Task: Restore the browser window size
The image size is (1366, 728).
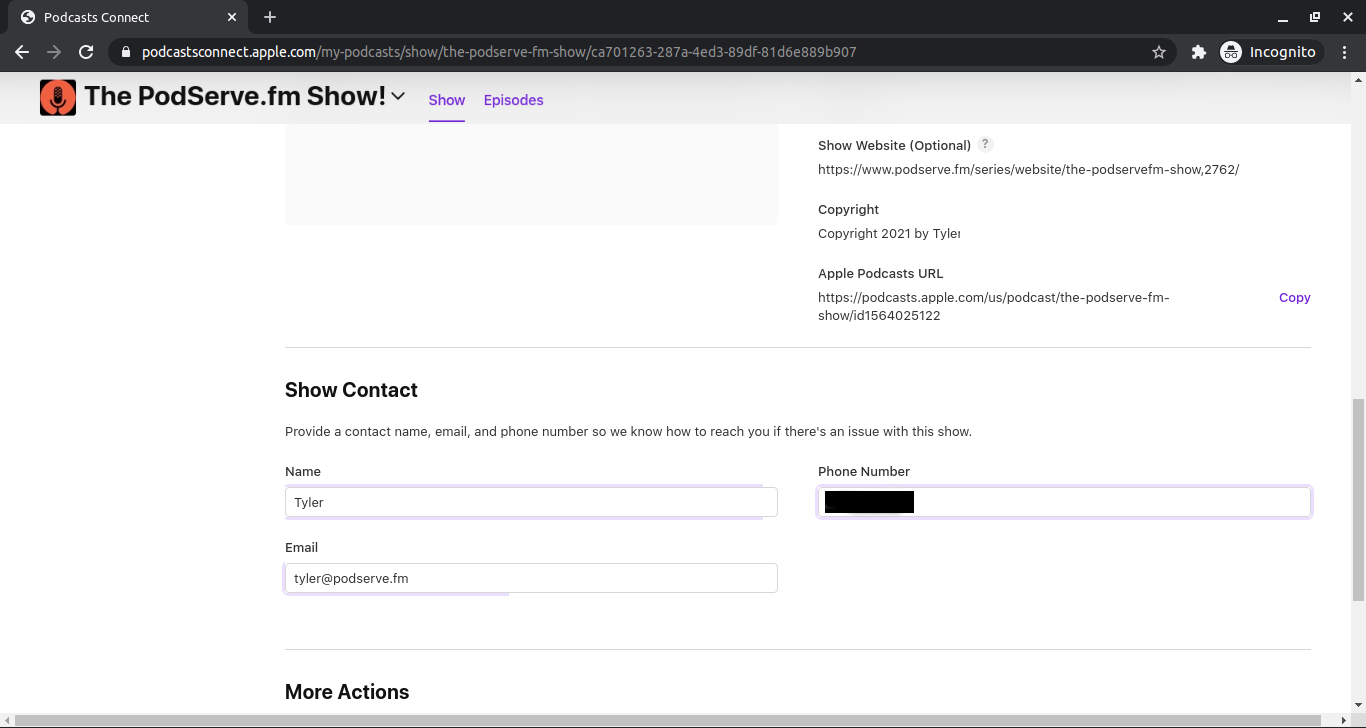Action: [1315, 17]
